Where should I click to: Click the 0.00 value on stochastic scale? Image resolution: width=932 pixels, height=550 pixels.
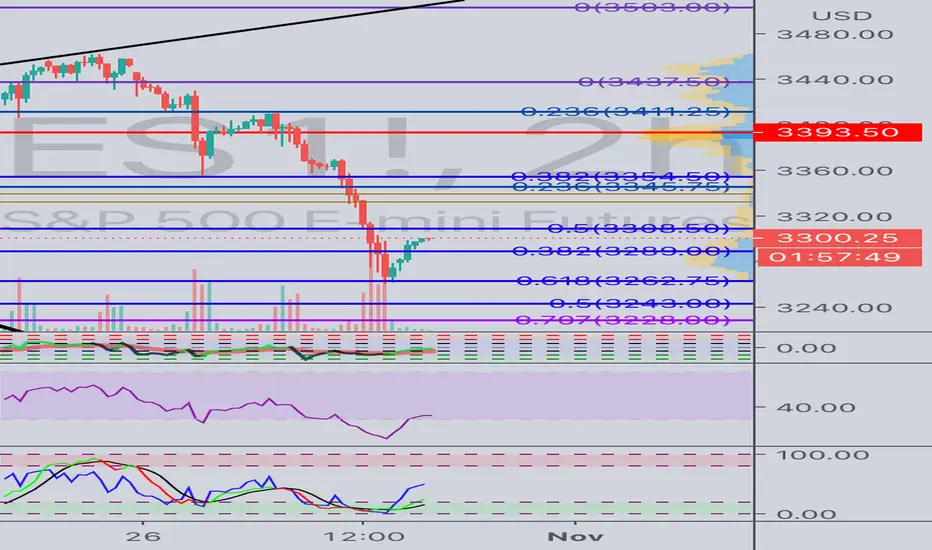pyautogui.click(x=806, y=514)
